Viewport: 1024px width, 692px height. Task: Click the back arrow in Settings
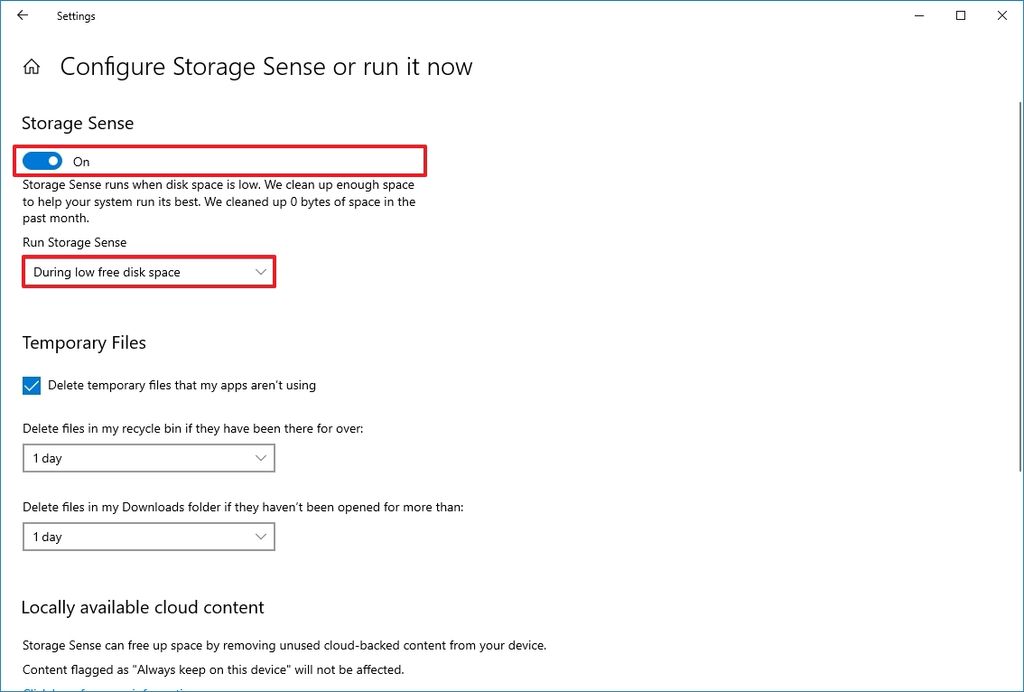click(x=23, y=15)
